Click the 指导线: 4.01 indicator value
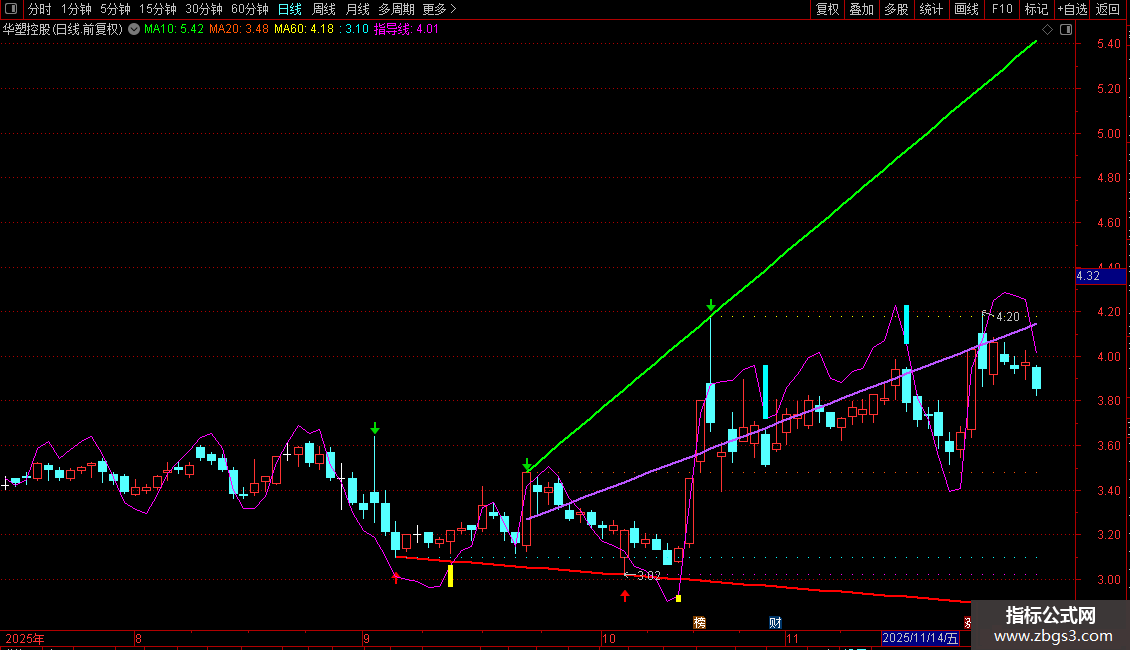The image size is (1130, 650). pyautogui.click(x=406, y=30)
